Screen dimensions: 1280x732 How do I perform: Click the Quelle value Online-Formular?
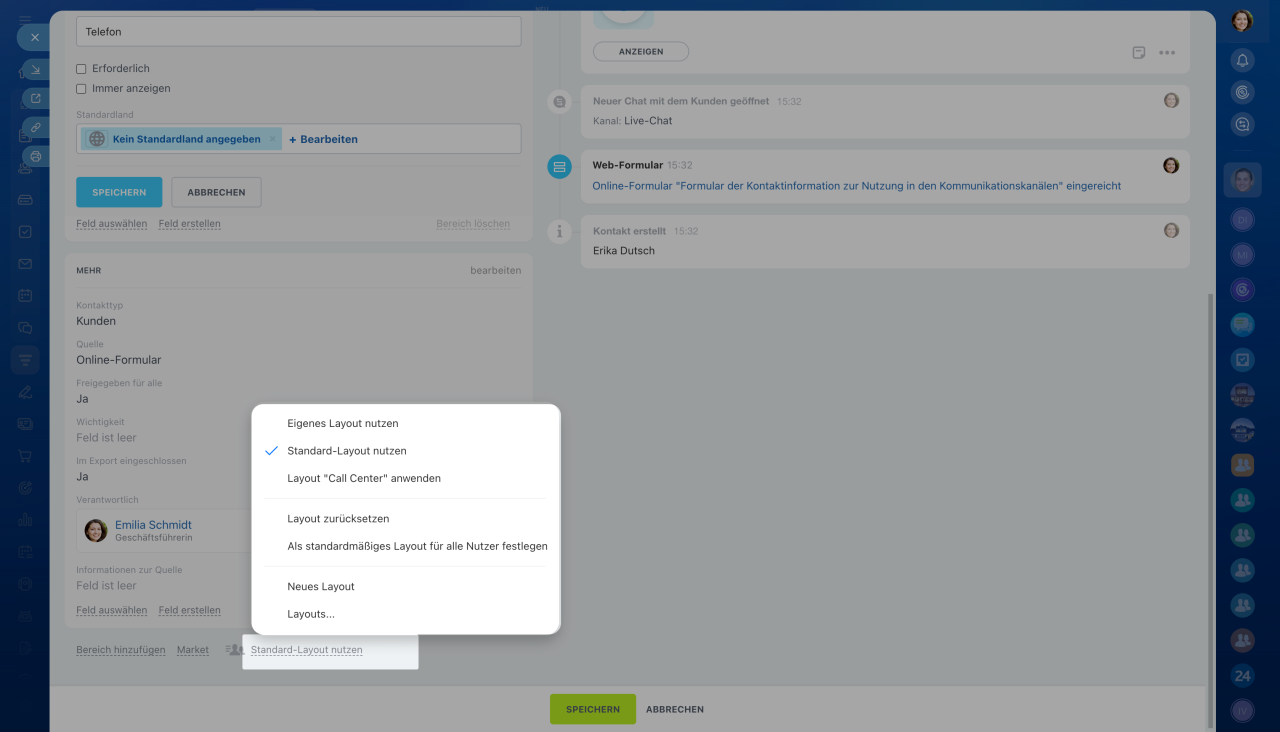click(x=119, y=360)
